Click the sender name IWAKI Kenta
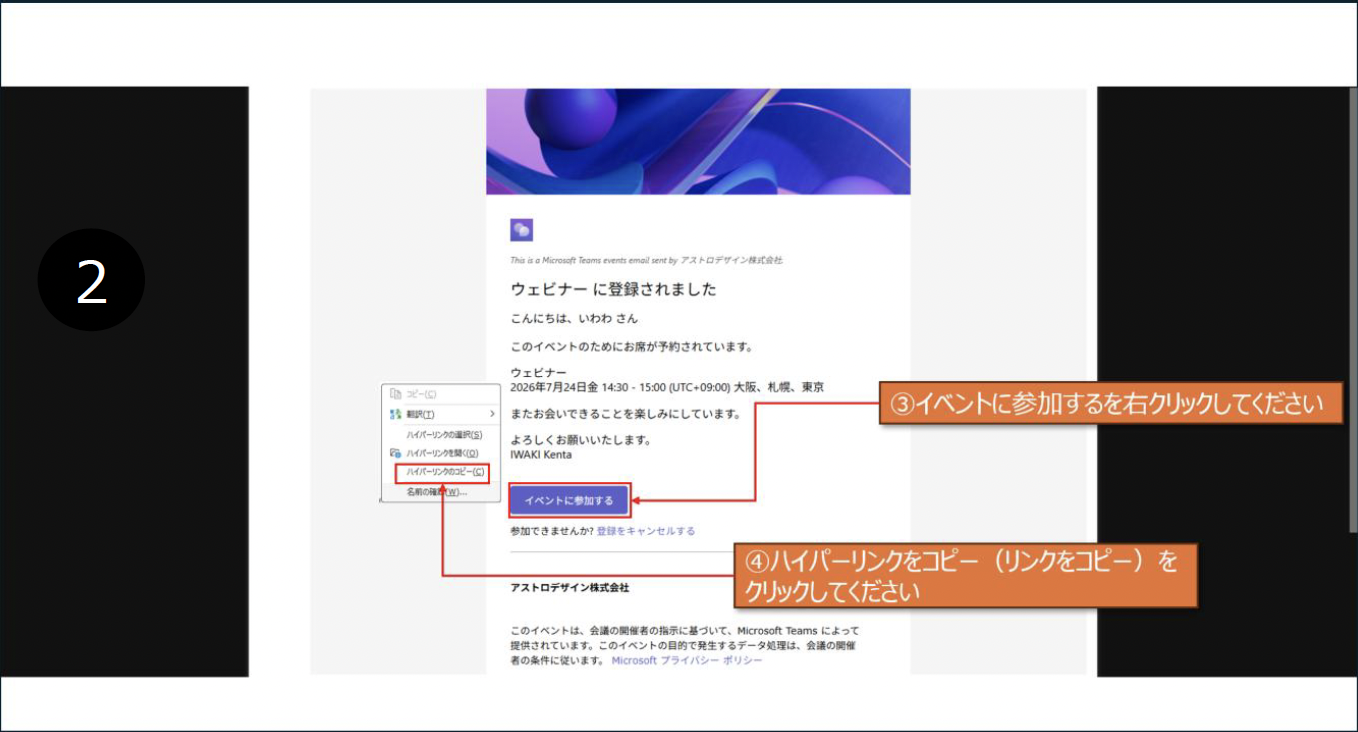 point(541,454)
